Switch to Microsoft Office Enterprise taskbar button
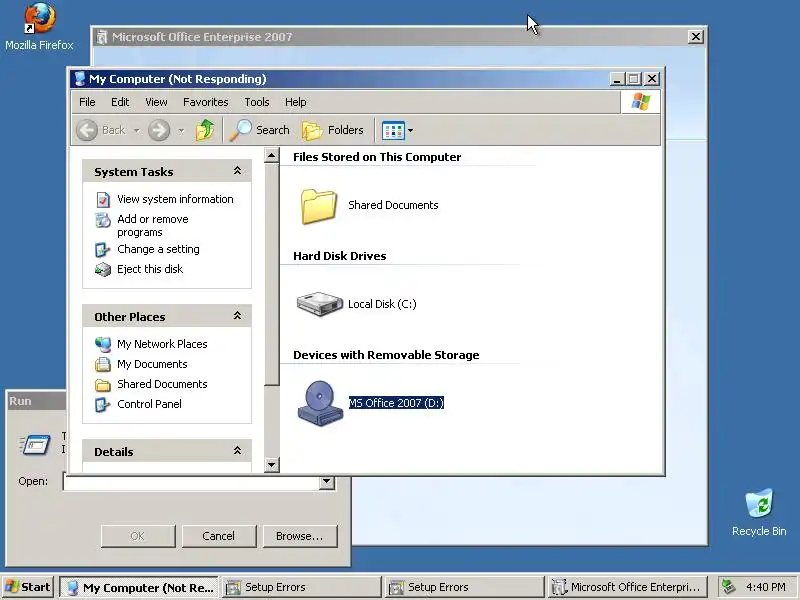Screen dimensions: 800x600 [628, 587]
